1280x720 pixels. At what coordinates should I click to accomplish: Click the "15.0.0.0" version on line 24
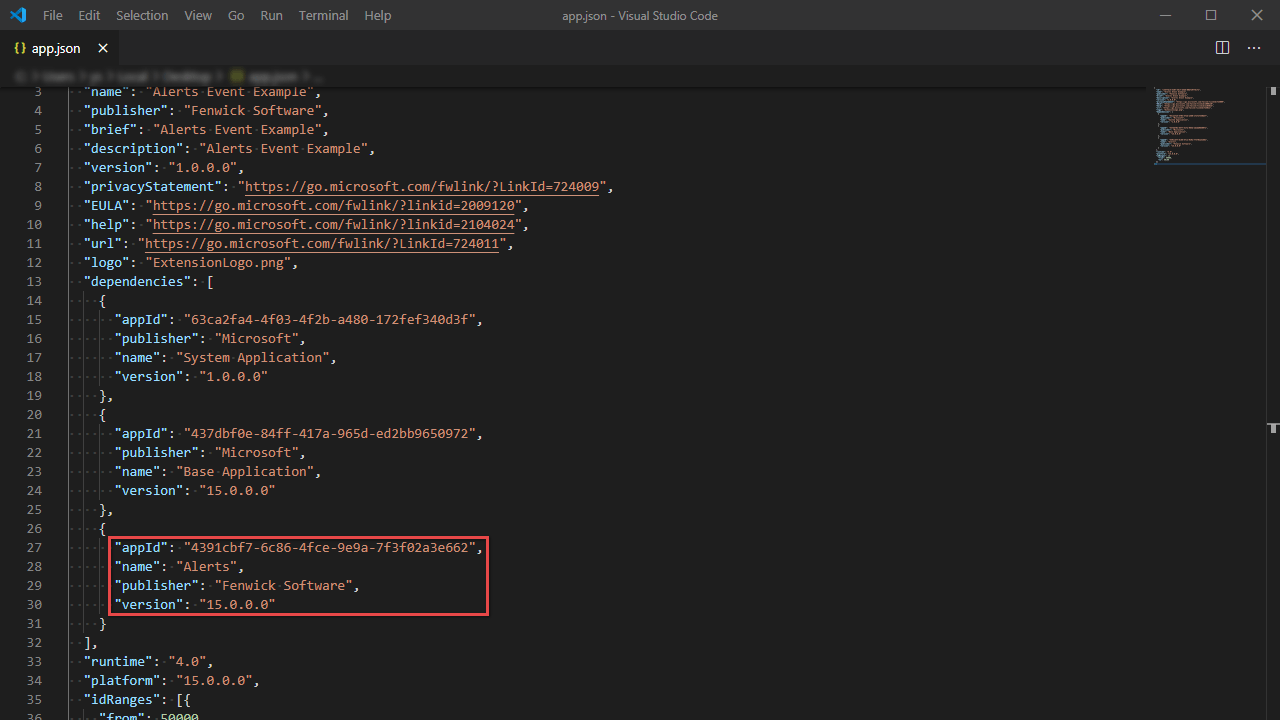tap(236, 491)
